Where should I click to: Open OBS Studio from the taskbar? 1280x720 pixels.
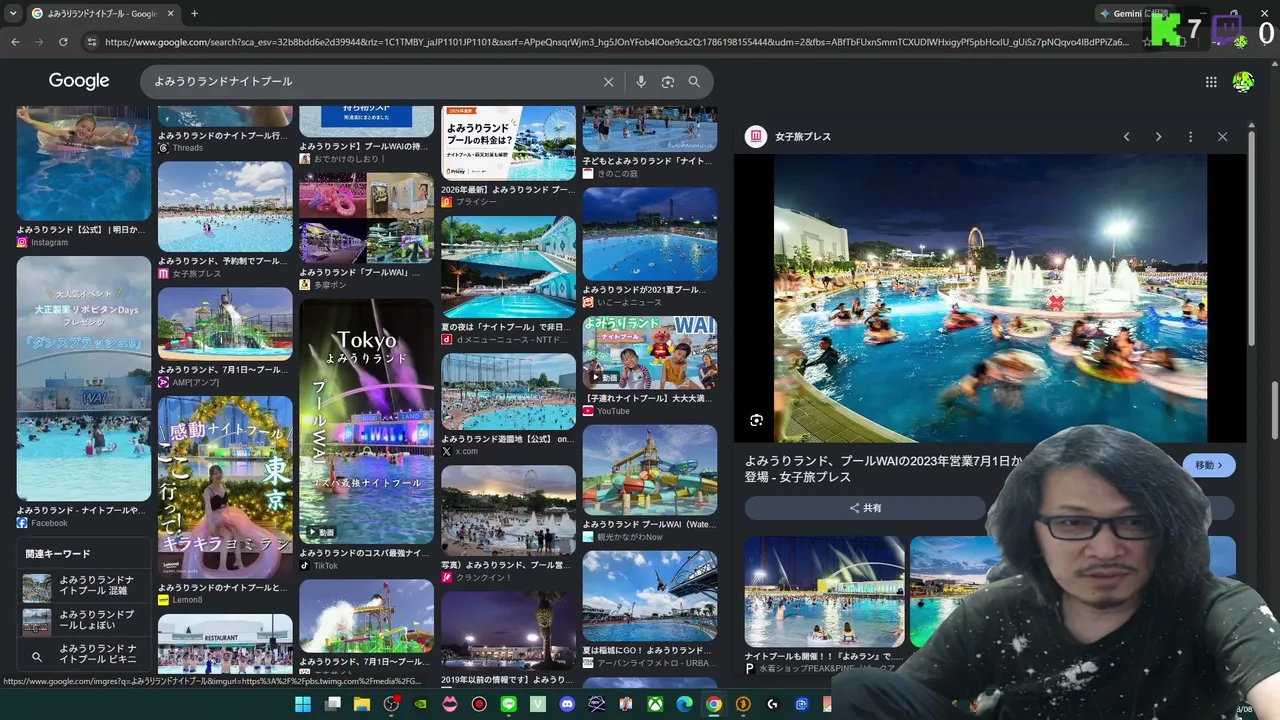(392, 704)
